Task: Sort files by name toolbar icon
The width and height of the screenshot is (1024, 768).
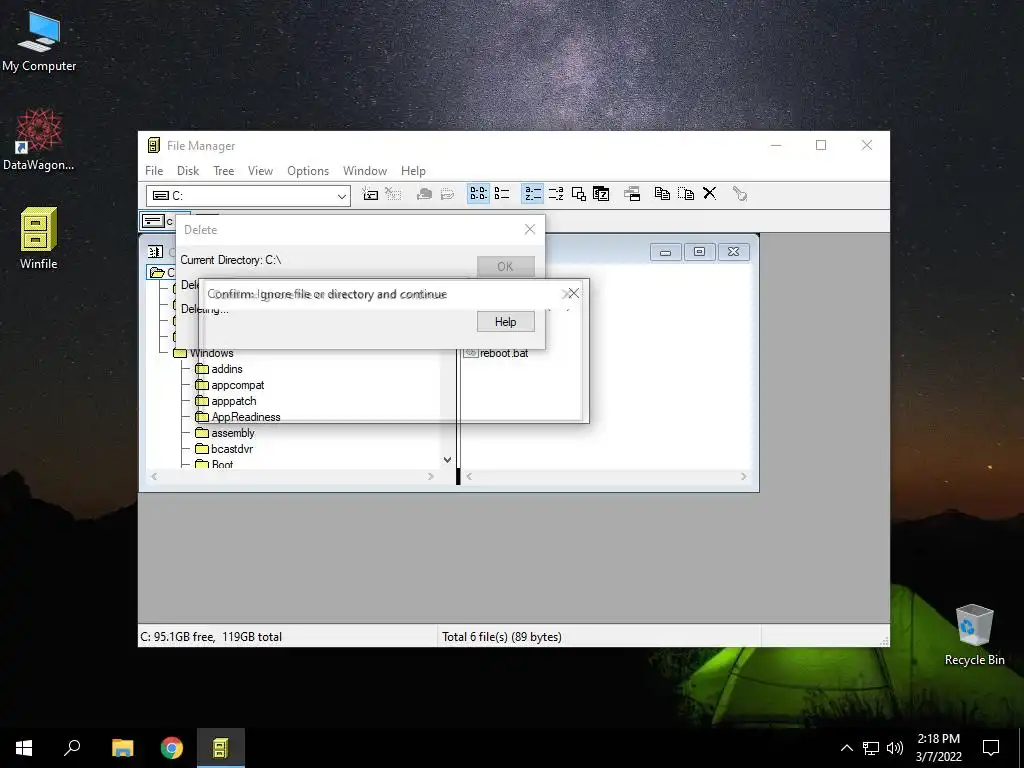Action: coord(532,194)
